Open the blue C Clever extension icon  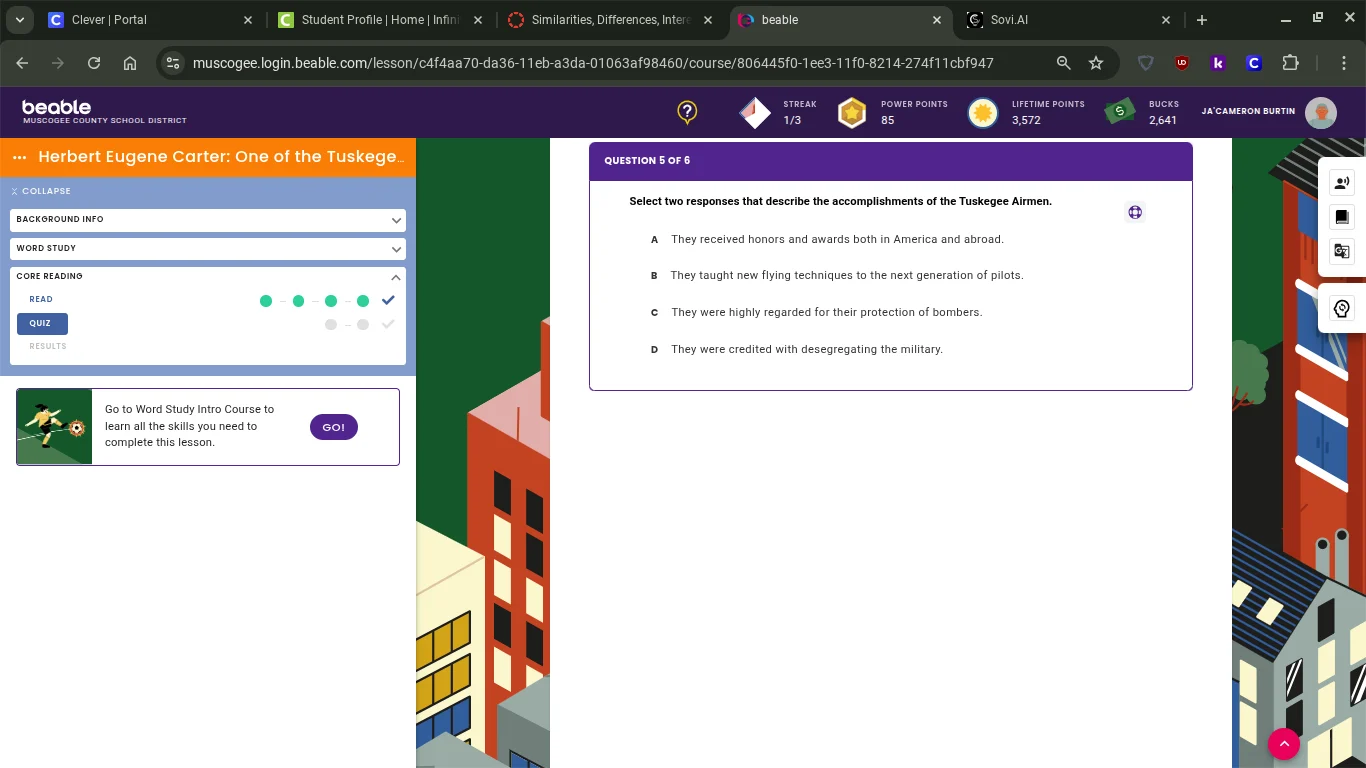pyautogui.click(x=1254, y=63)
